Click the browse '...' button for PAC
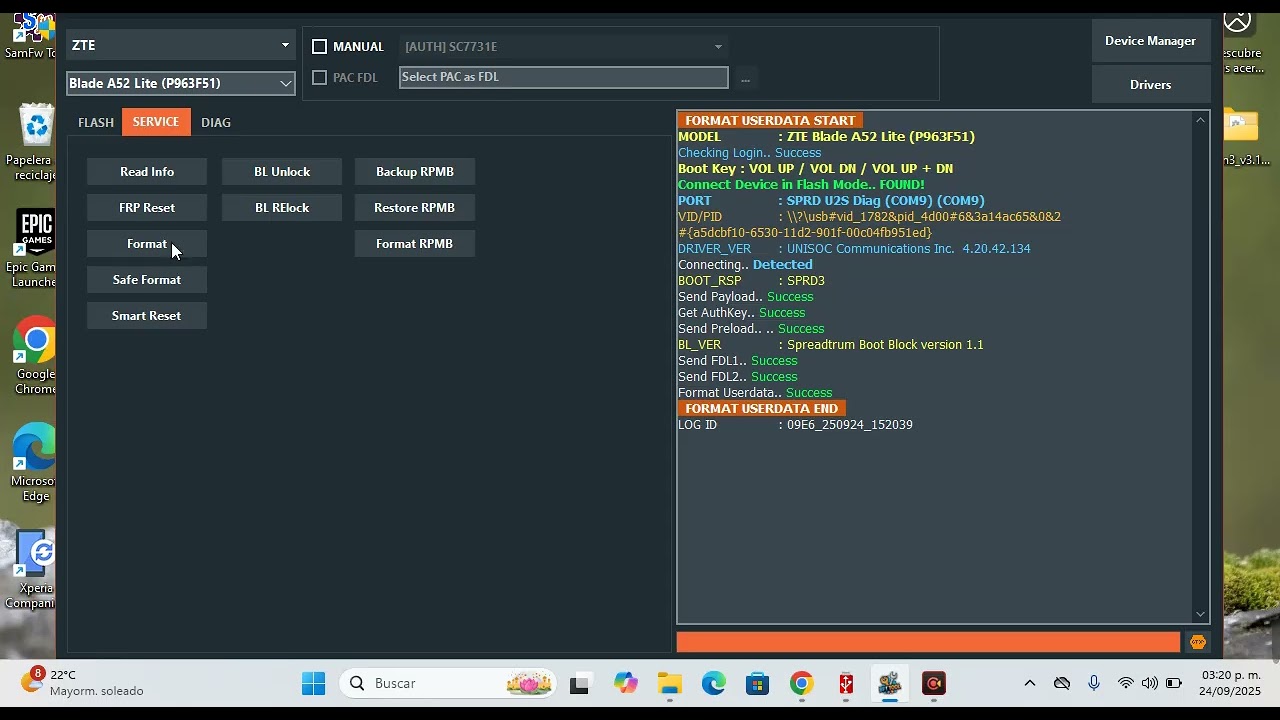The width and height of the screenshot is (1280, 720). point(745,78)
